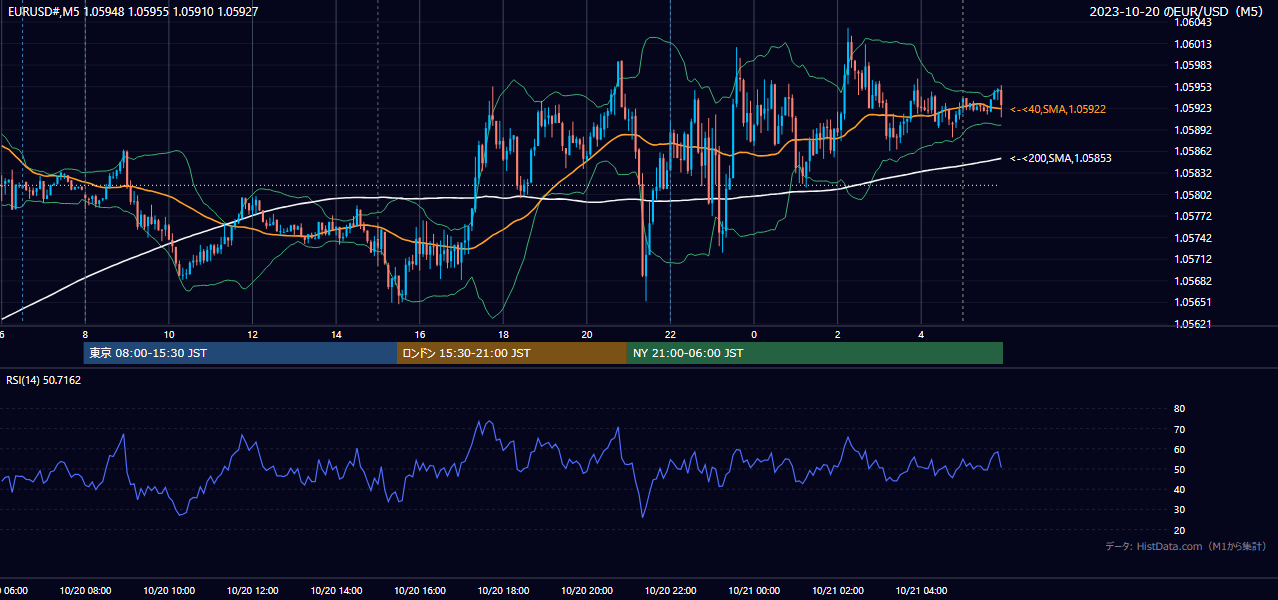
Task: Click price axis value 1.05621
Action: coord(1192,324)
